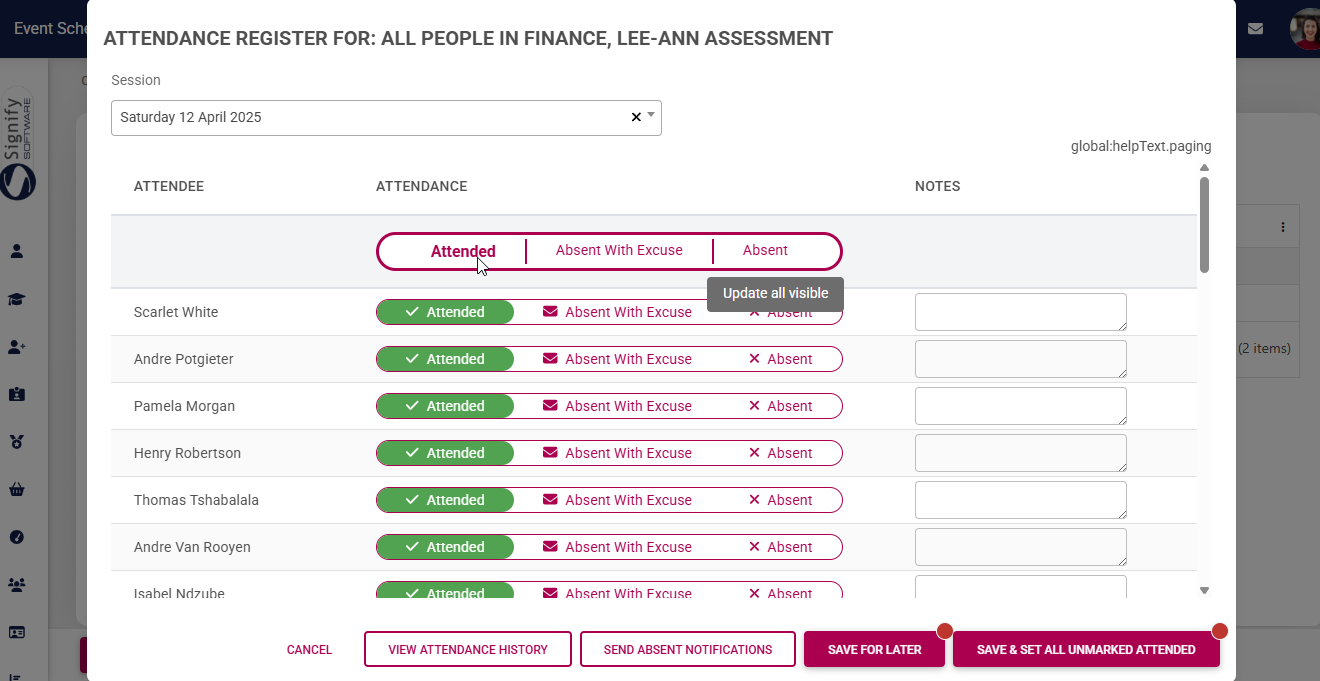This screenshot has width=1320, height=681.
Task: Click Send Absent Notifications button
Action: pyautogui.click(x=688, y=649)
